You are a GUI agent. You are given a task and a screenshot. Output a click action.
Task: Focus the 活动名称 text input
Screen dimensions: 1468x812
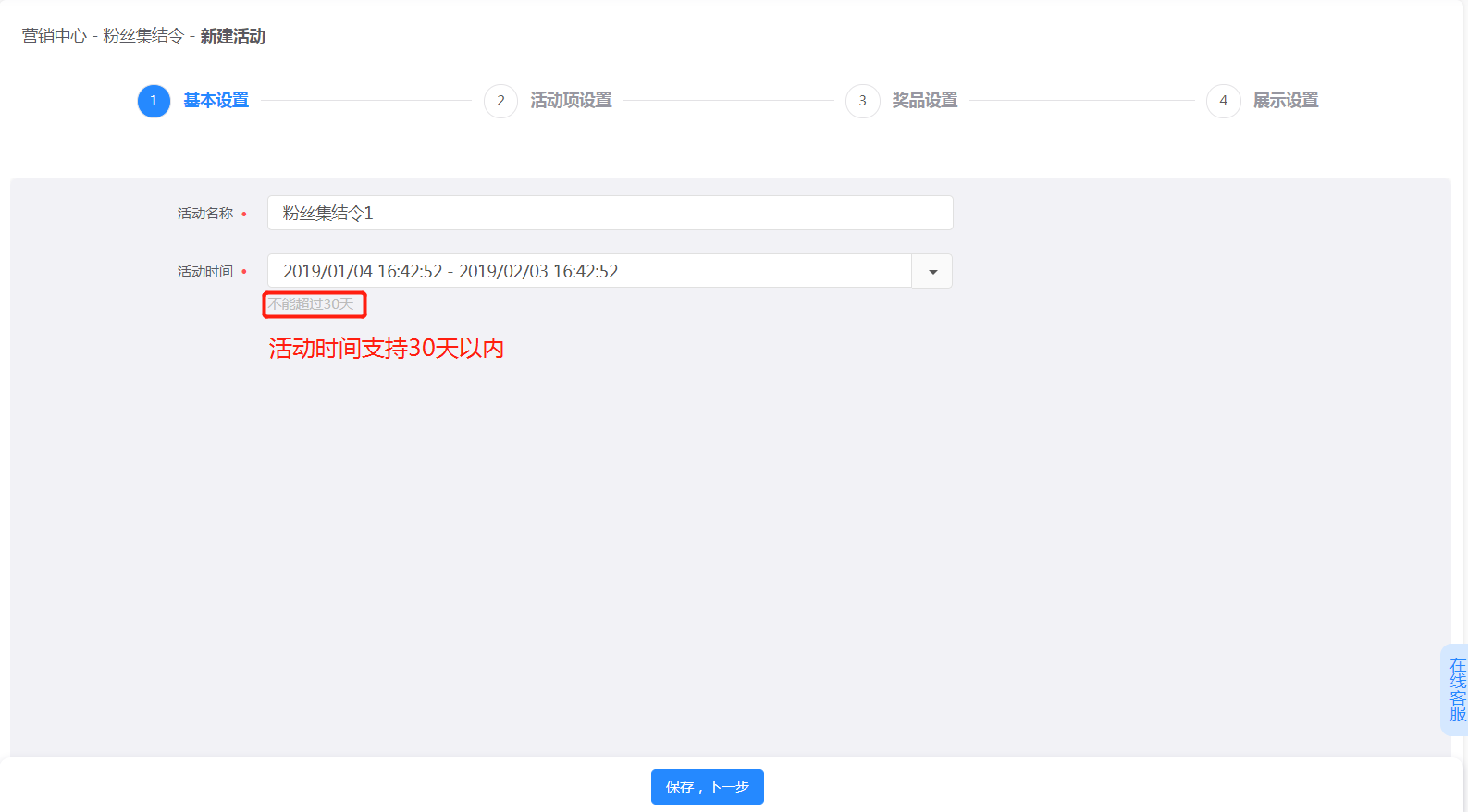[x=610, y=213]
